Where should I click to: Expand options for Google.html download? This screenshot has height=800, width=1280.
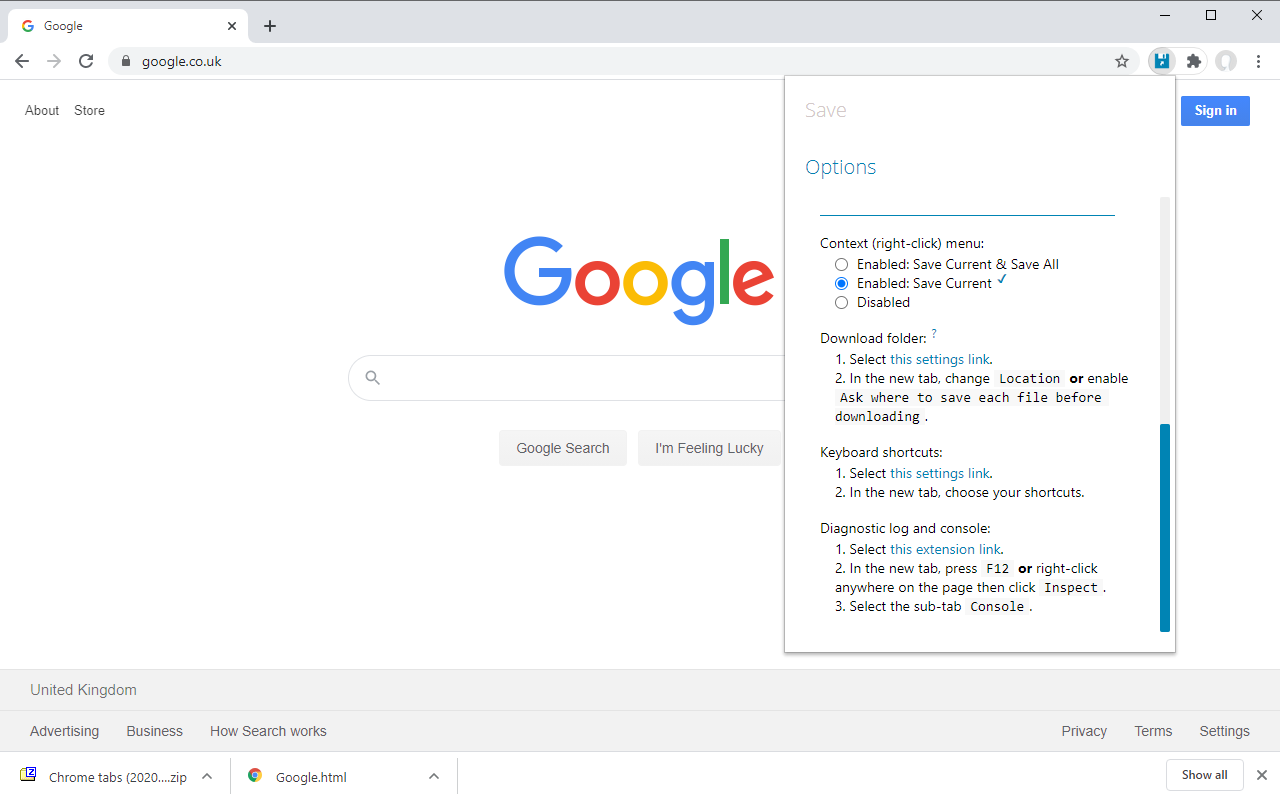tap(434, 776)
